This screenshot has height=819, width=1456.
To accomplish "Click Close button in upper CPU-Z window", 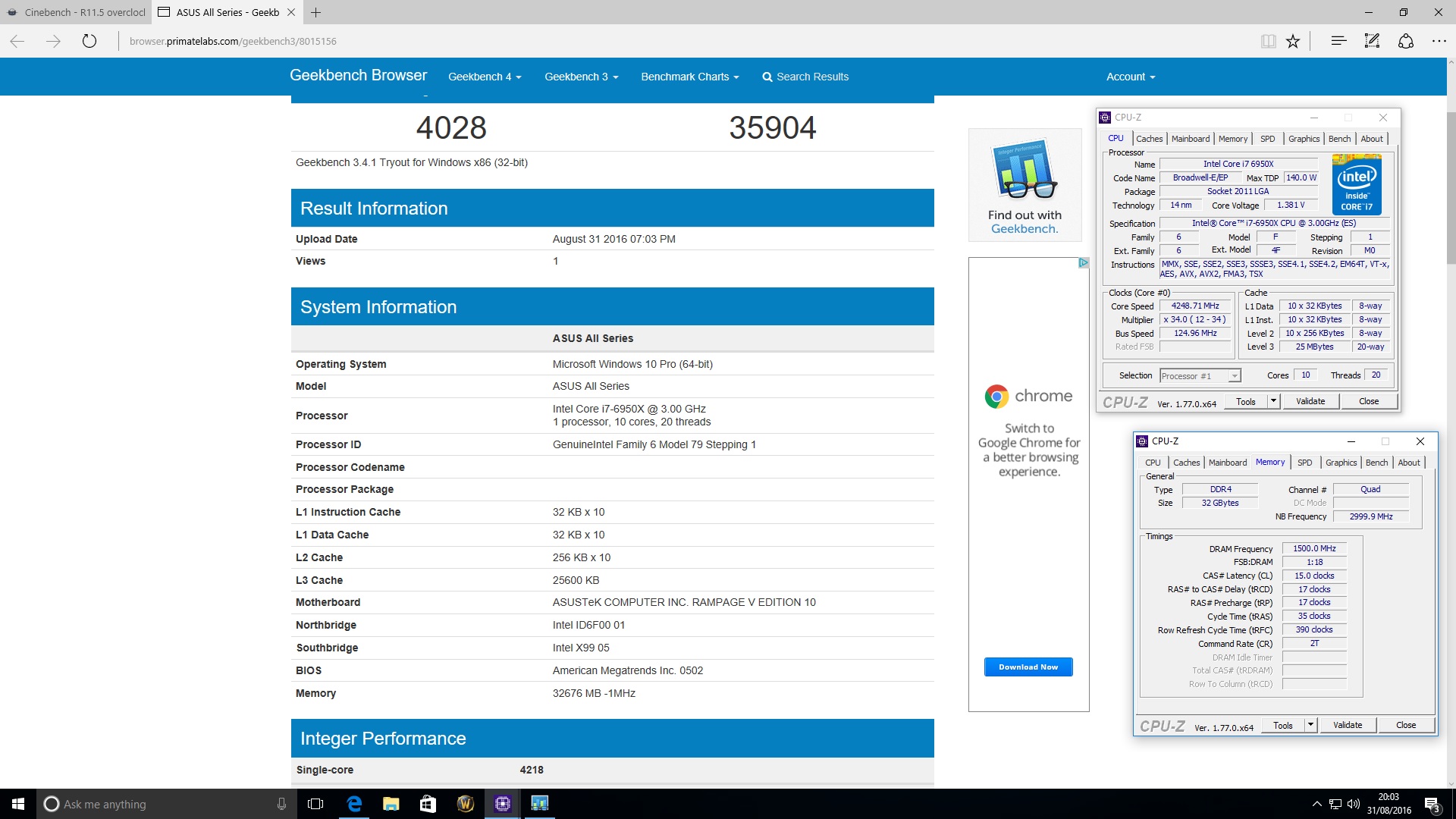I will (x=1369, y=401).
